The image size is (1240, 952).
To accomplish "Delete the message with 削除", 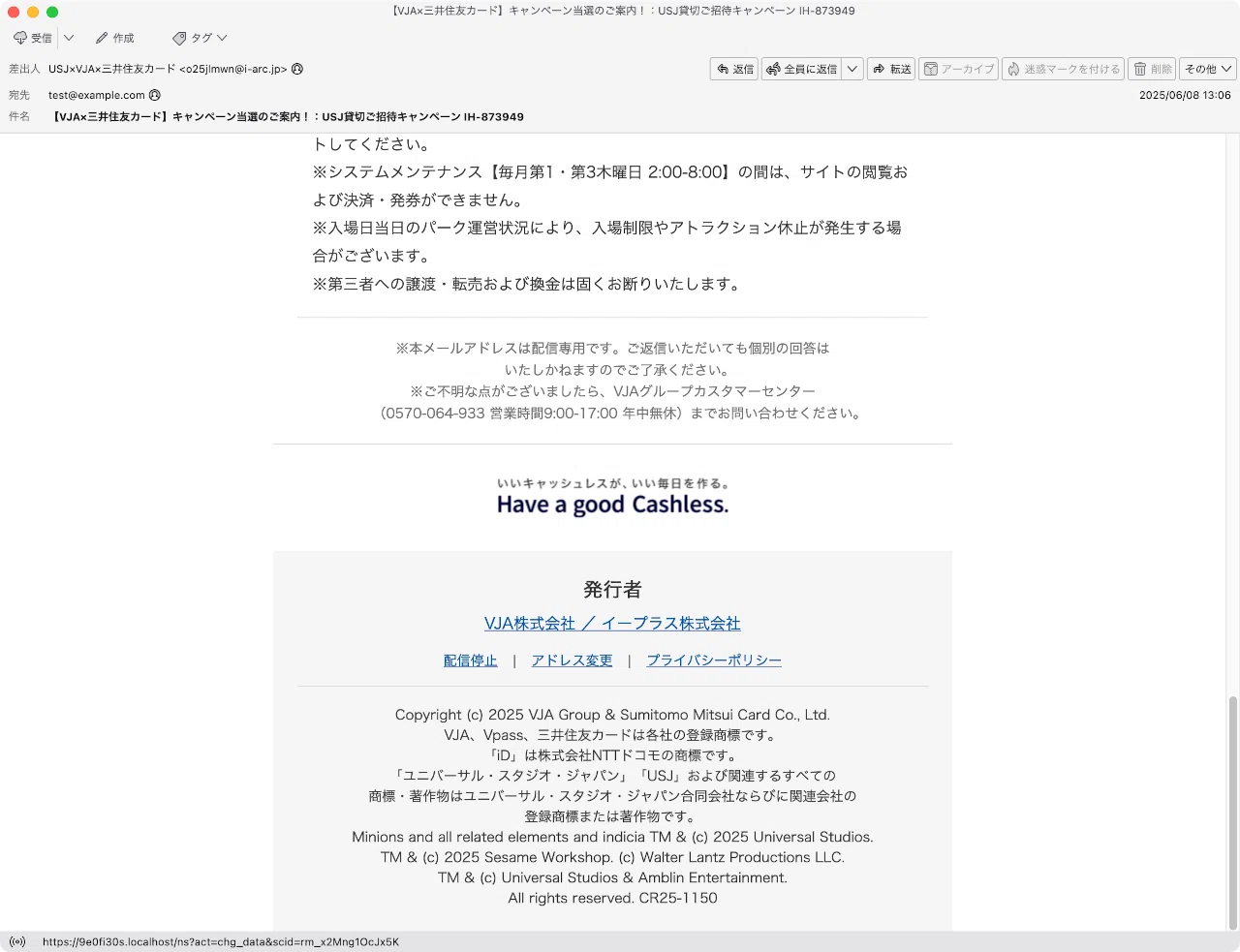I will [x=1152, y=69].
